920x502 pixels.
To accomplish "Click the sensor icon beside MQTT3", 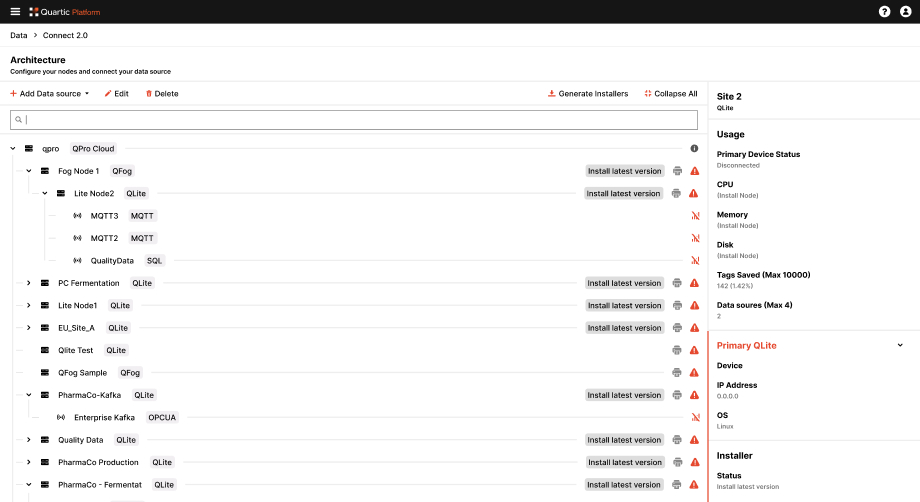I will tap(77, 216).
